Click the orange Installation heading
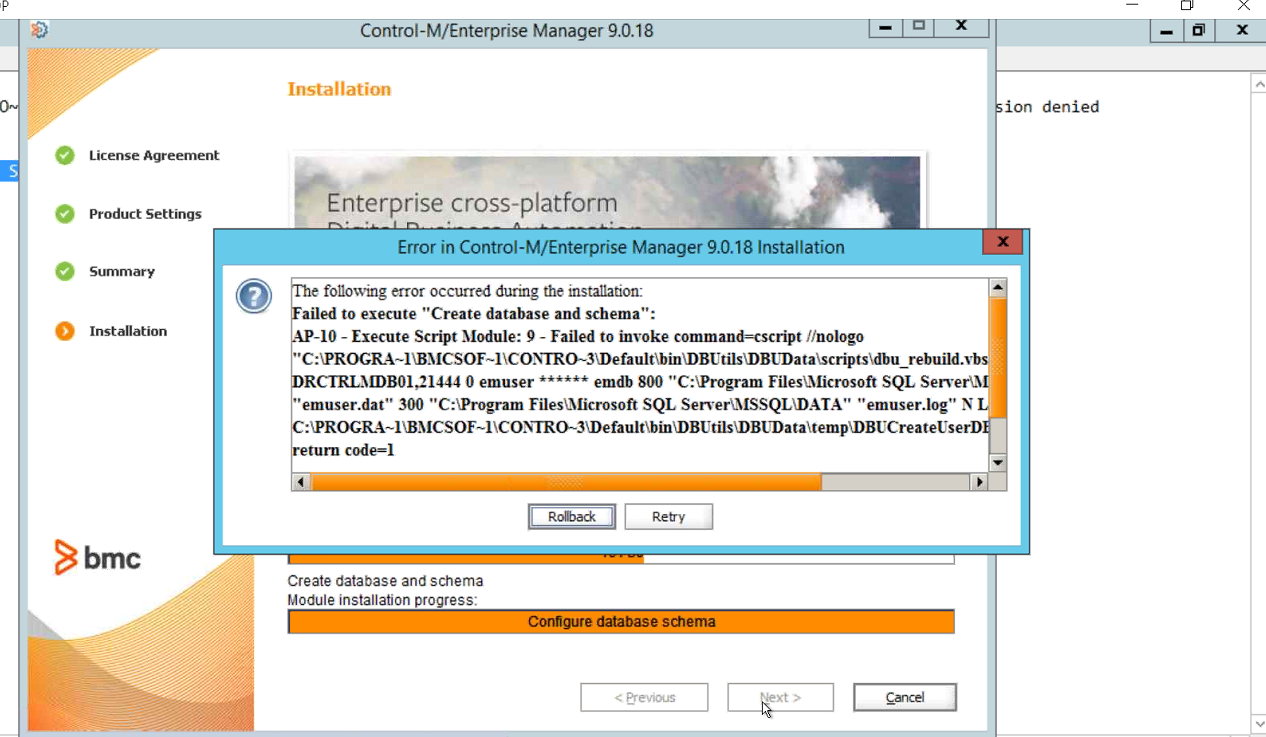1266x737 pixels. click(x=339, y=89)
